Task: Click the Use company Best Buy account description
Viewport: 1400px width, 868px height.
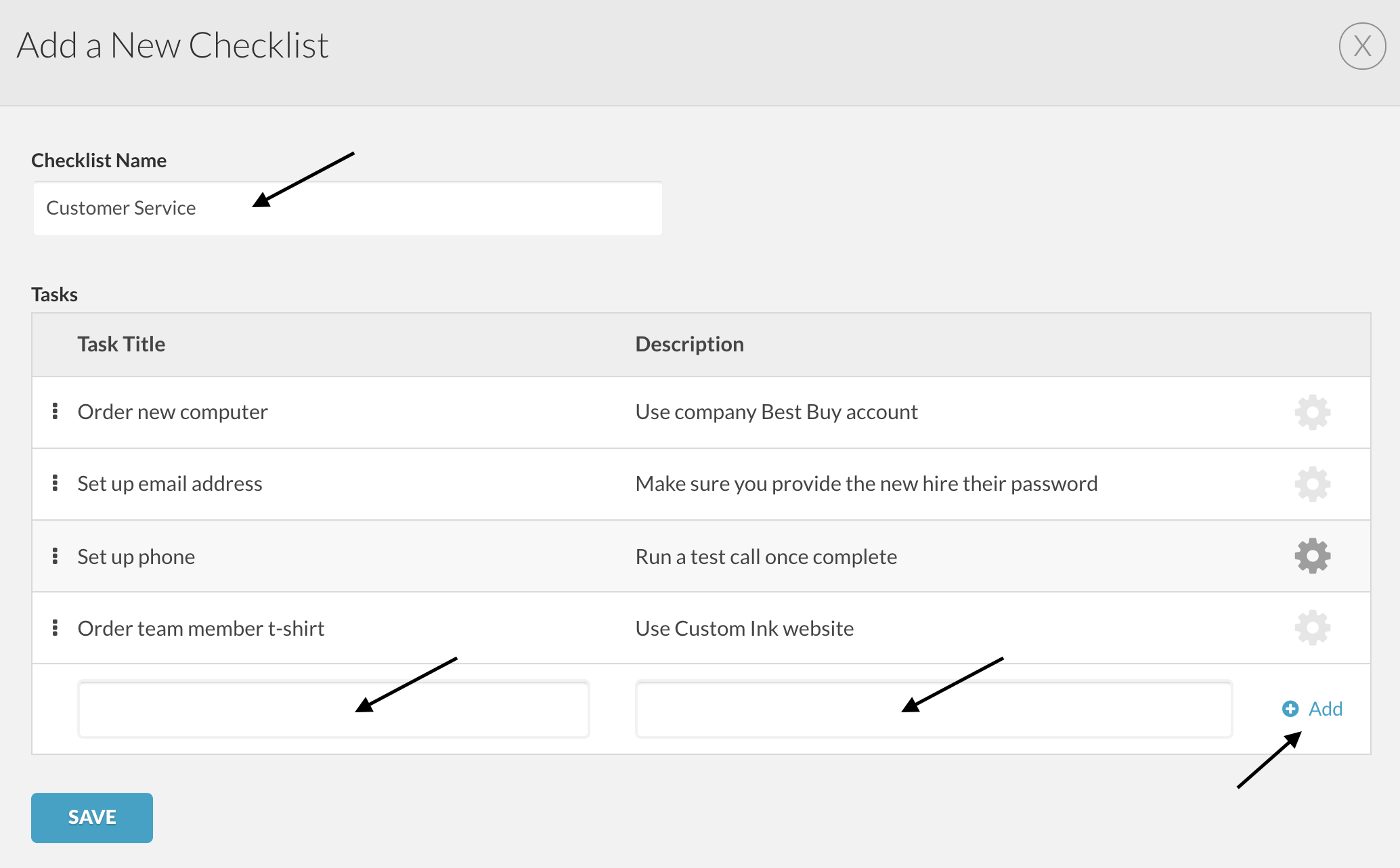Action: tap(776, 412)
